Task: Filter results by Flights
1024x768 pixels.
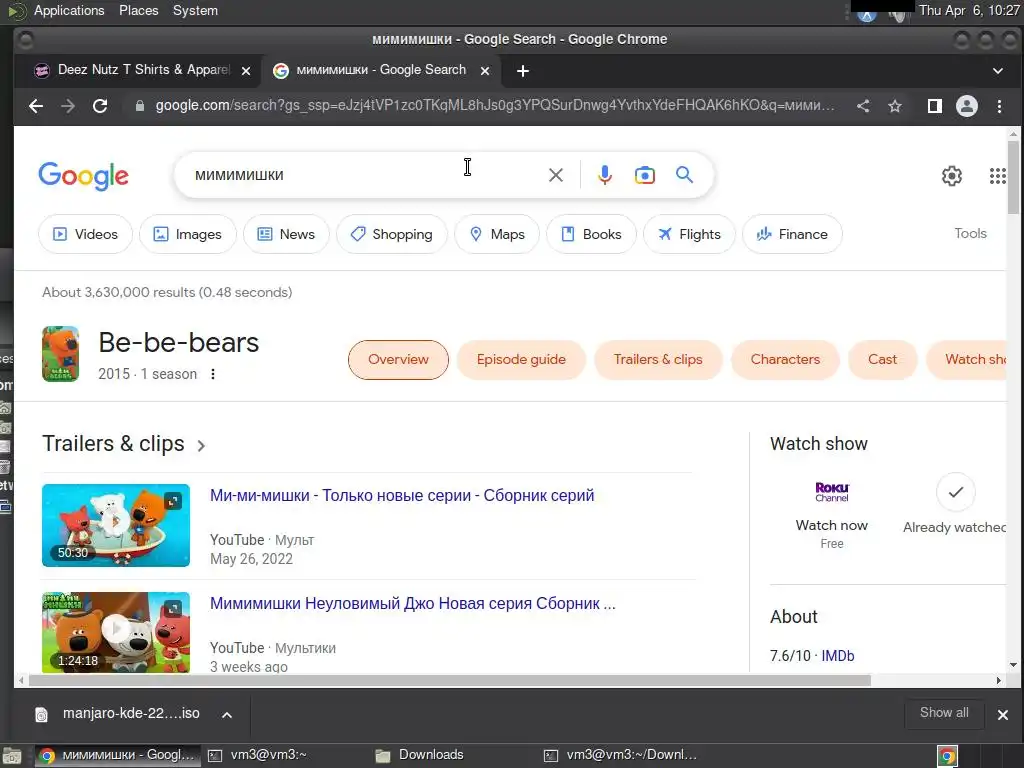Action: coord(689,234)
